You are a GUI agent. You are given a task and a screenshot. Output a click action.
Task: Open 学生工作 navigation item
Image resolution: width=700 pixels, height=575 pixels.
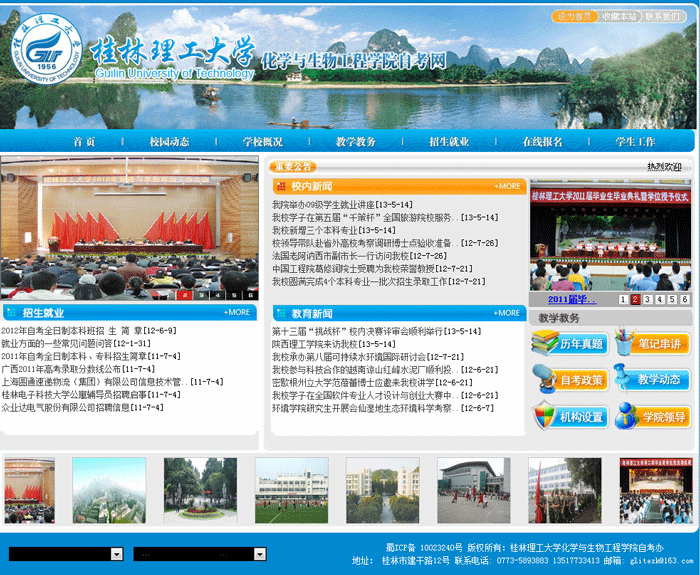click(x=635, y=142)
